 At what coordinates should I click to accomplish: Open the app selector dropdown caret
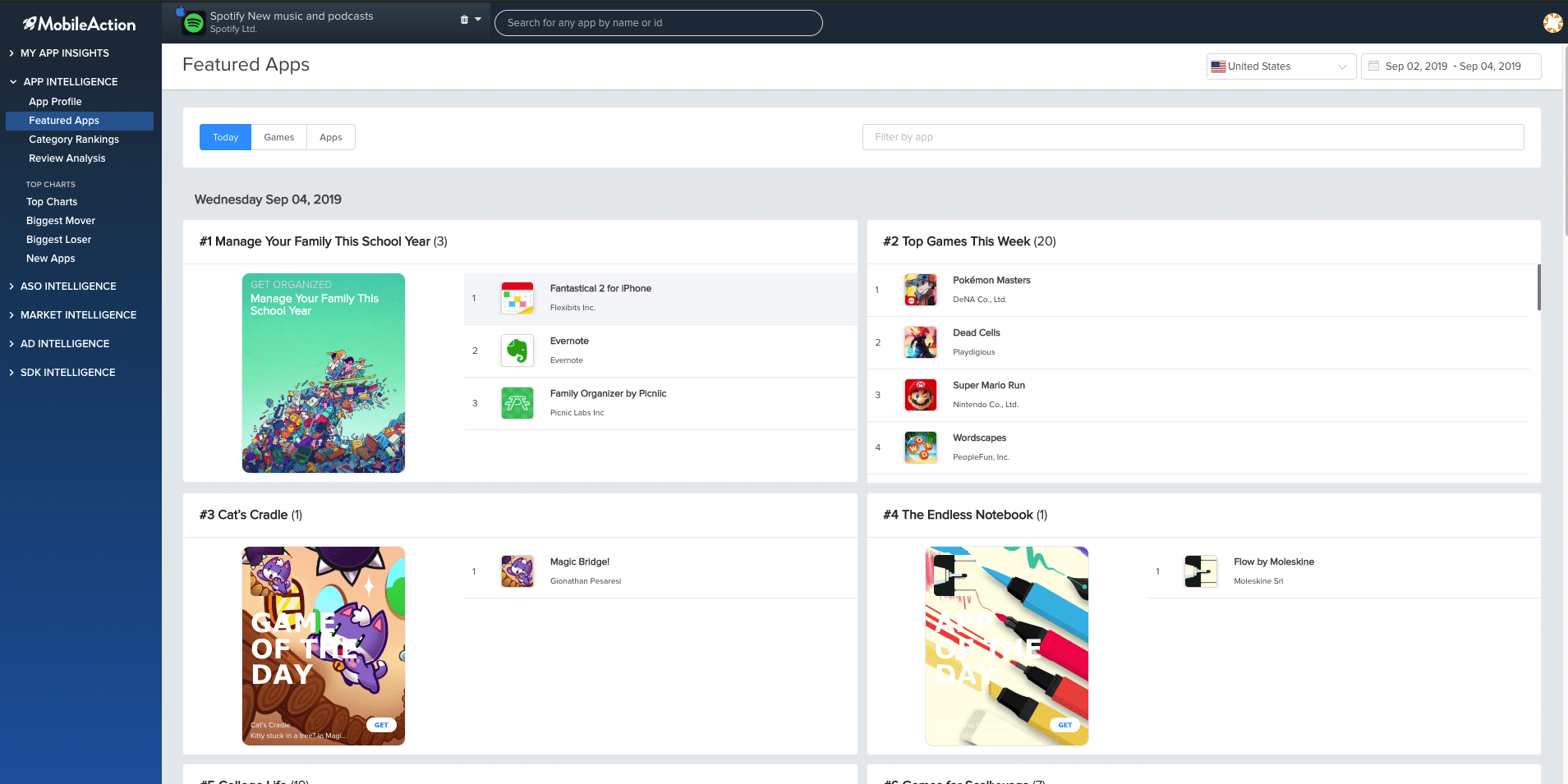478,20
